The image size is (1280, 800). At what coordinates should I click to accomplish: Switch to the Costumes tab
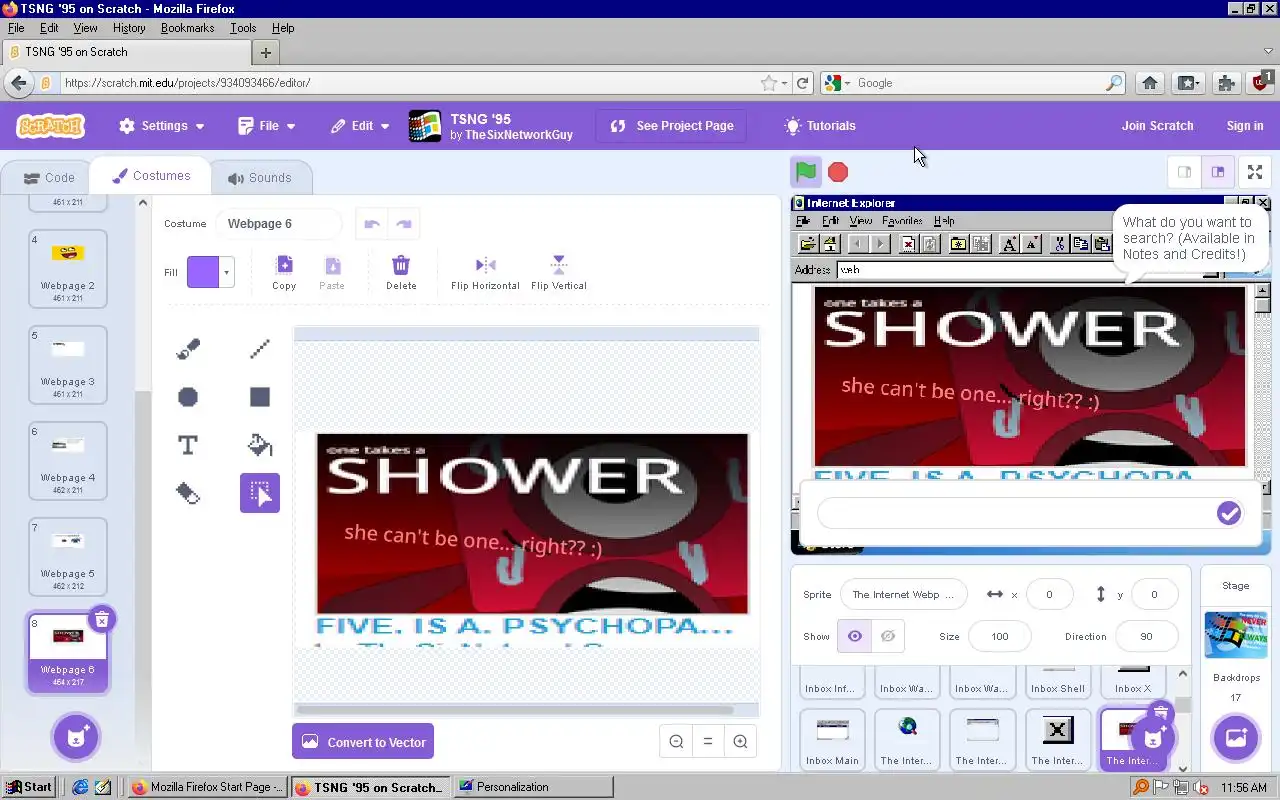151,176
